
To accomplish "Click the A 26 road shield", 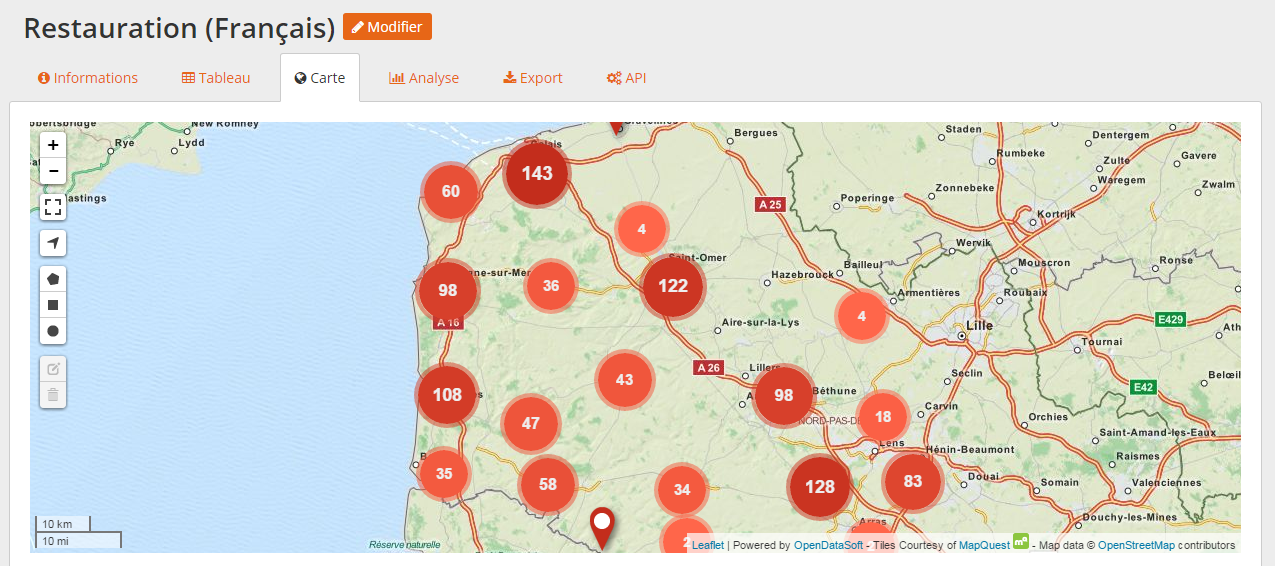I will [708, 367].
